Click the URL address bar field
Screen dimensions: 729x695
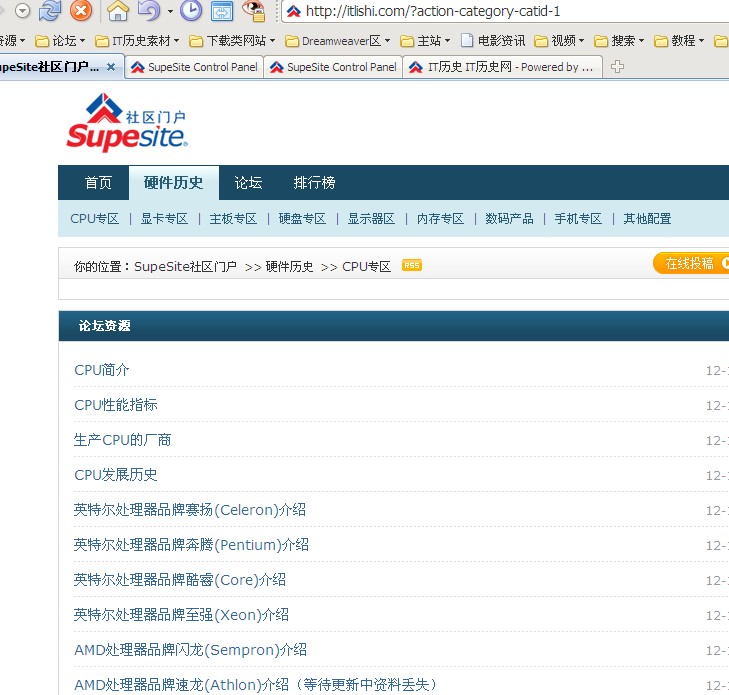point(500,12)
